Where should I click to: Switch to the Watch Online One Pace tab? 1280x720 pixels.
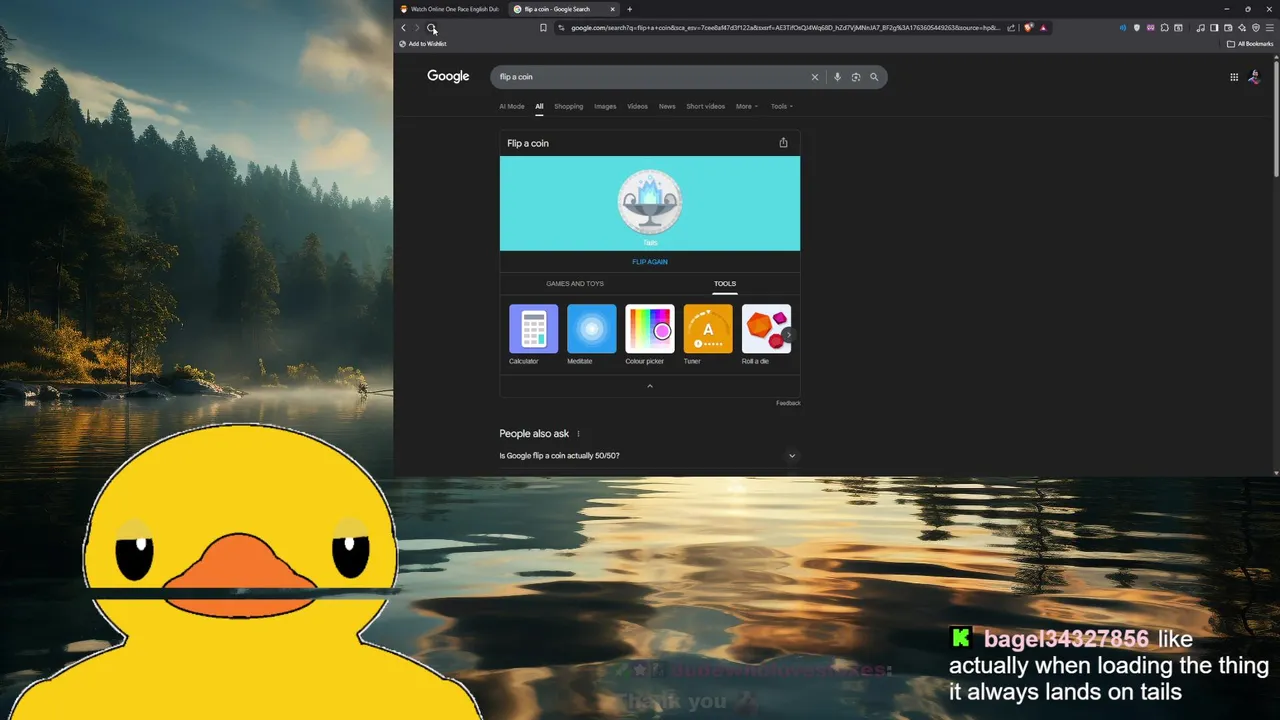[449, 9]
